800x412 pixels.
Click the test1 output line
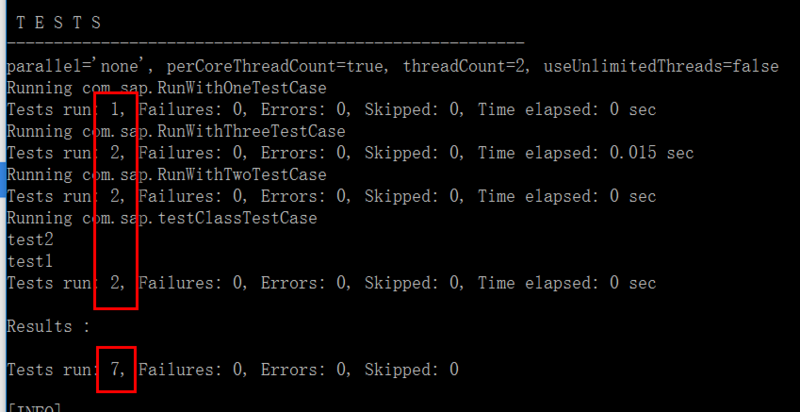pos(28,262)
